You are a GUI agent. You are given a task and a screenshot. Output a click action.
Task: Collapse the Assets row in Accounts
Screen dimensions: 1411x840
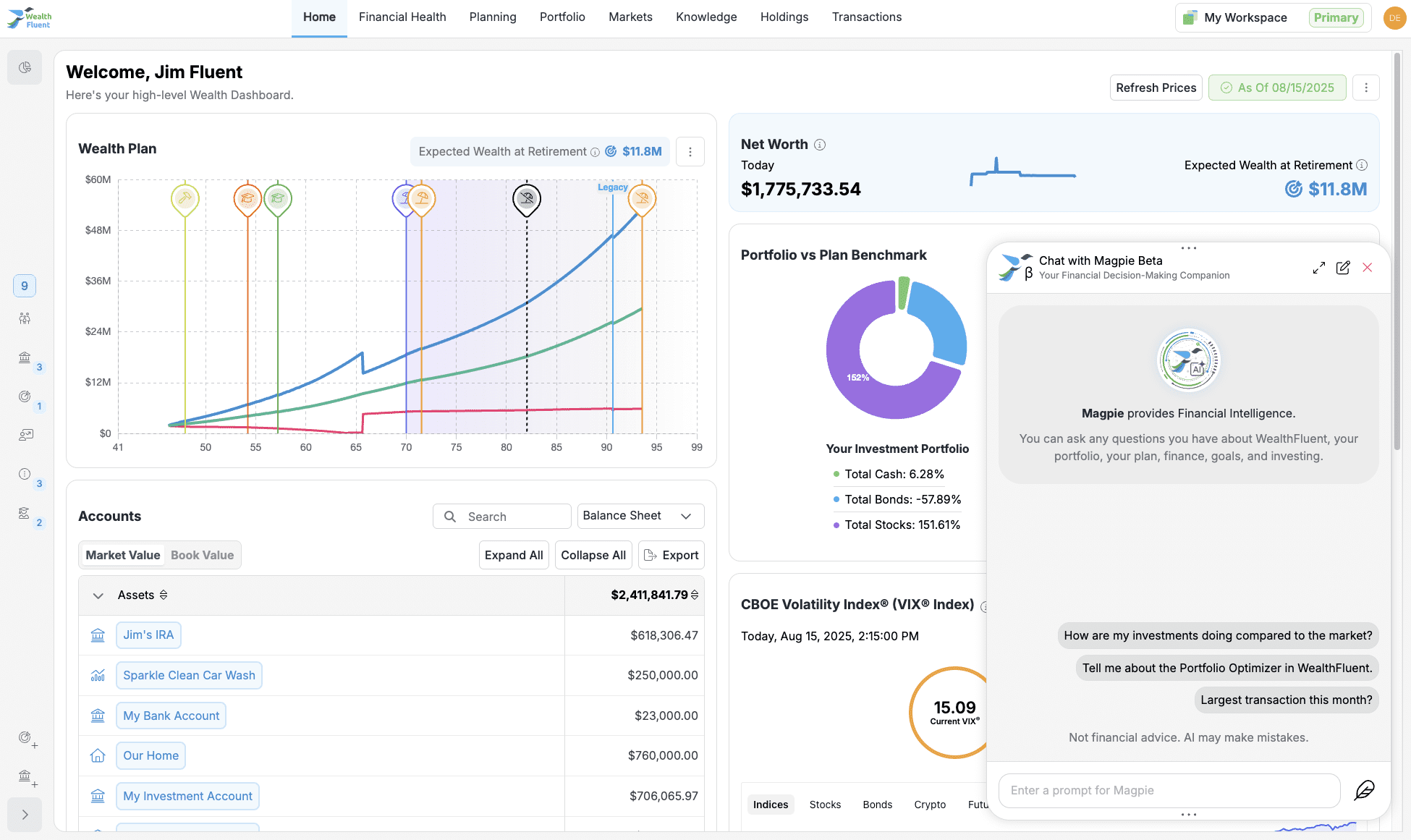pyautogui.click(x=98, y=595)
